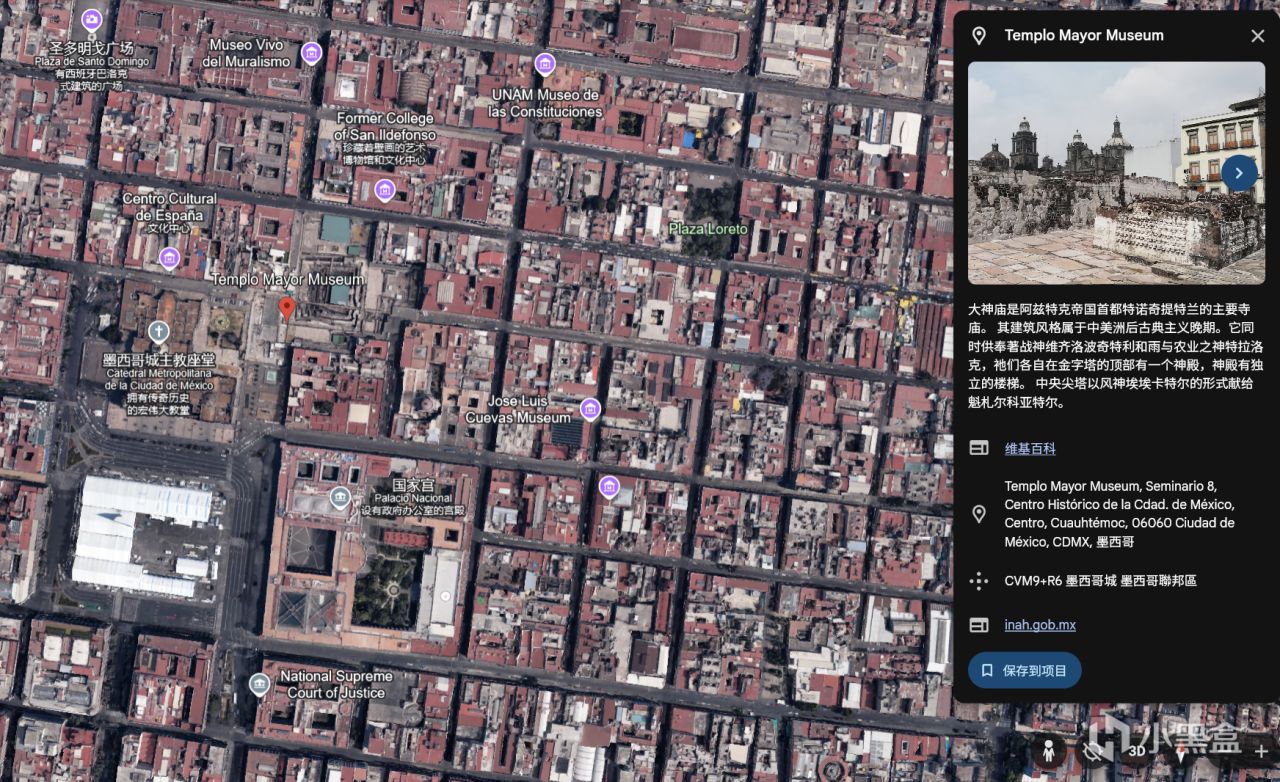Click the Seminario 8 address text
The image size is (1280, 782).
click(x=1120, y=514)
